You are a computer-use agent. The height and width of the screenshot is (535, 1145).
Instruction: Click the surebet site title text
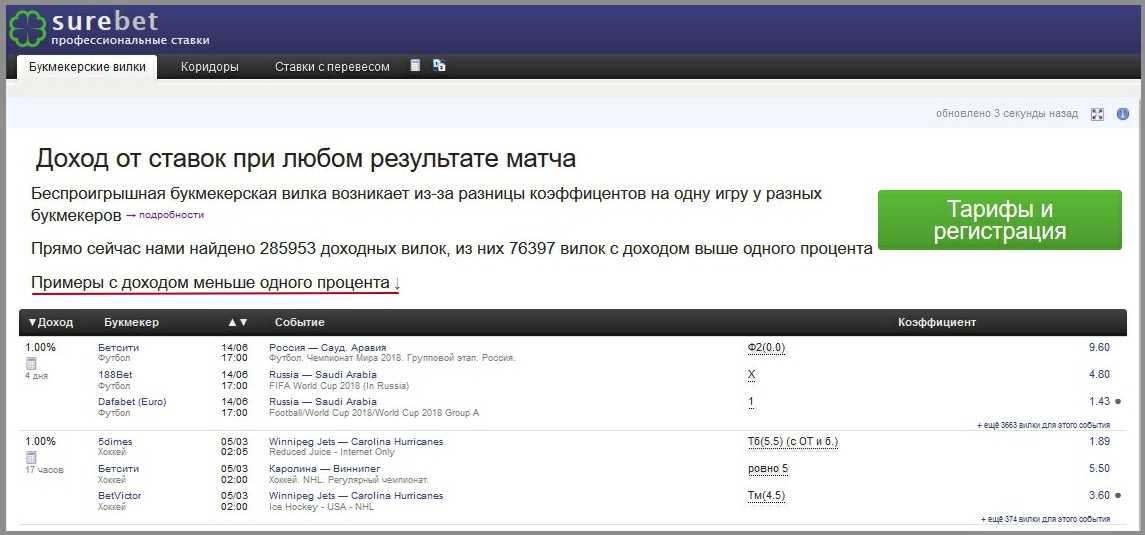(x=104, y=21)
